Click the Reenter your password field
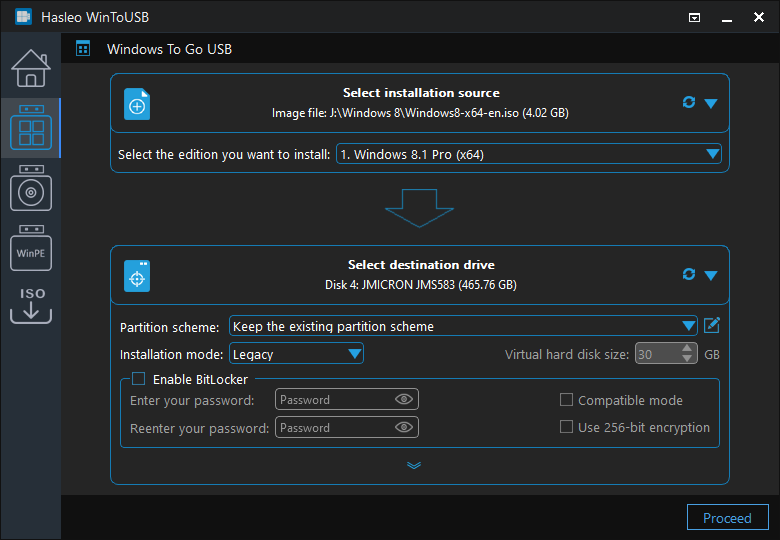 (347, 427)
